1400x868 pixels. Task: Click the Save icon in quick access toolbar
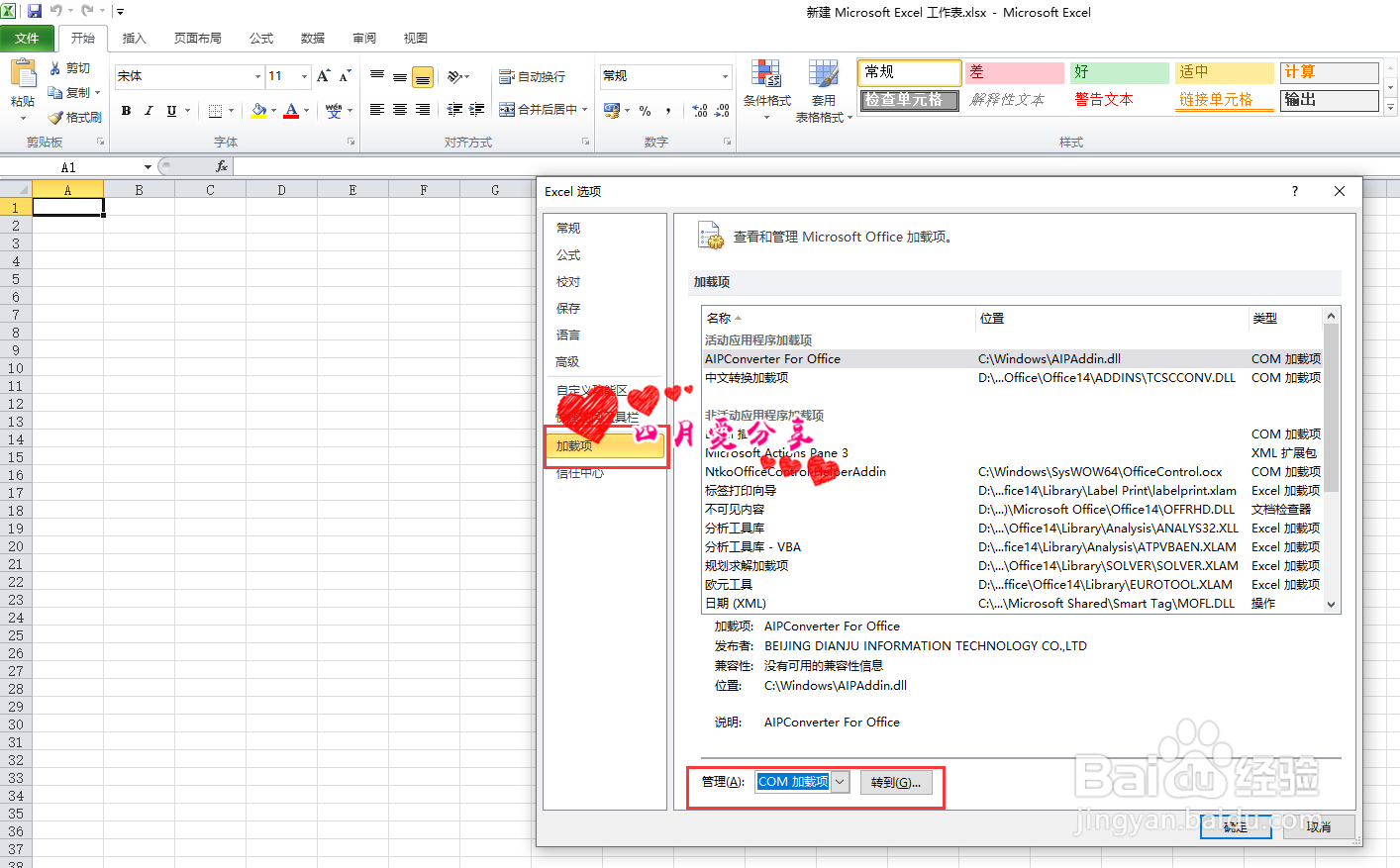tap(35, 12)
